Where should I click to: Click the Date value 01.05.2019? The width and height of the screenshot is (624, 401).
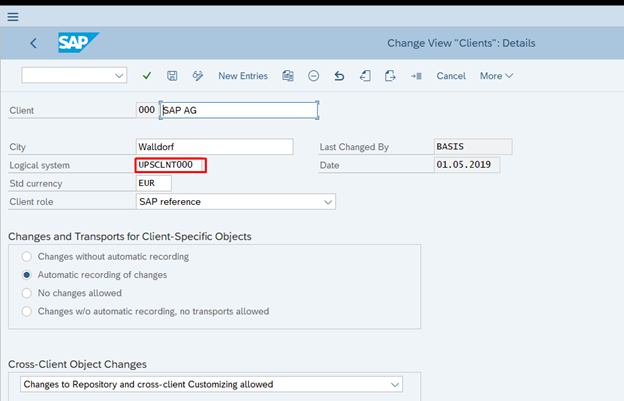pyautogui.click(x=467, y=165)
